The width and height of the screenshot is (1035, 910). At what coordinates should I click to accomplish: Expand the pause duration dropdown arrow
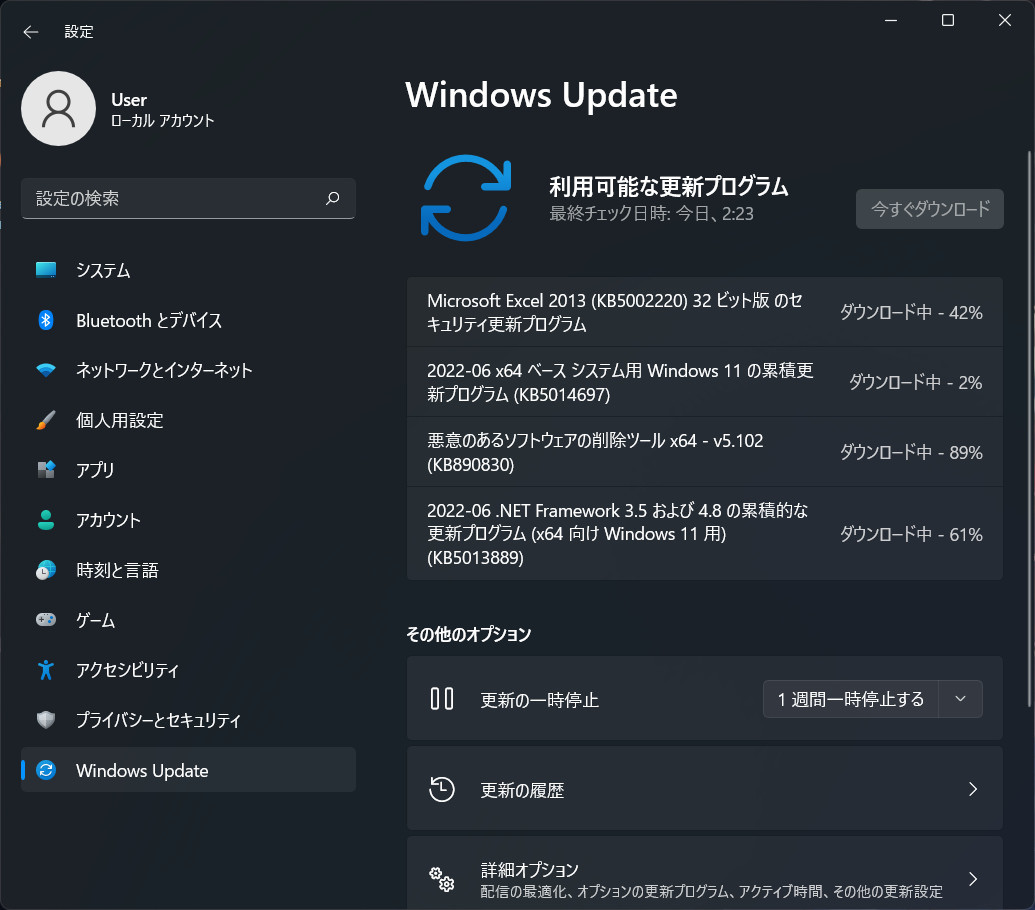(x=960, y=699)
